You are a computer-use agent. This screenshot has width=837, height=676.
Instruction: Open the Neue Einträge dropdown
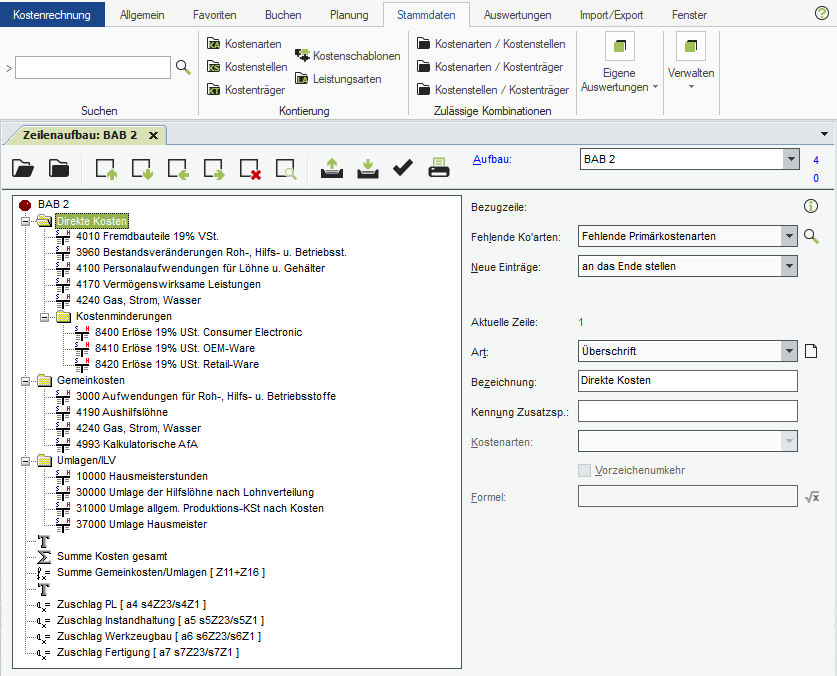pyautogui.click(x=789, y=266)
